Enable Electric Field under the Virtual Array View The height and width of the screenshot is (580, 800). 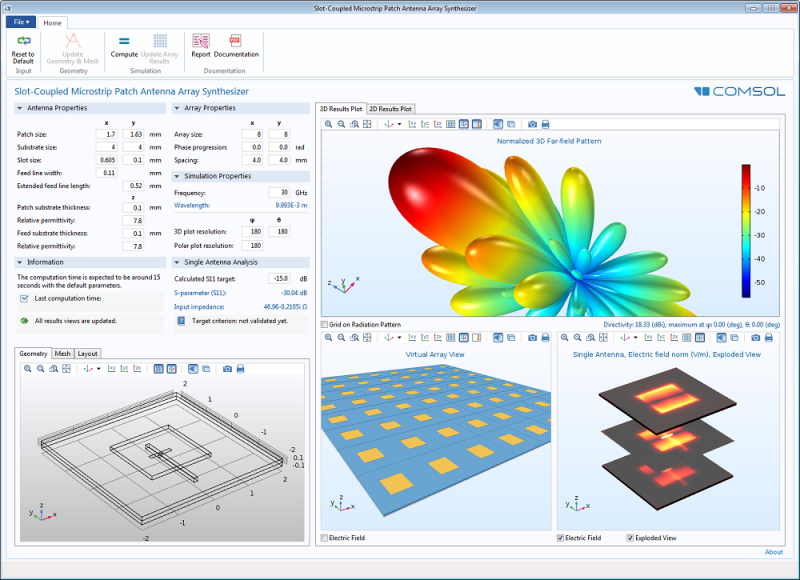coord(322,537)
